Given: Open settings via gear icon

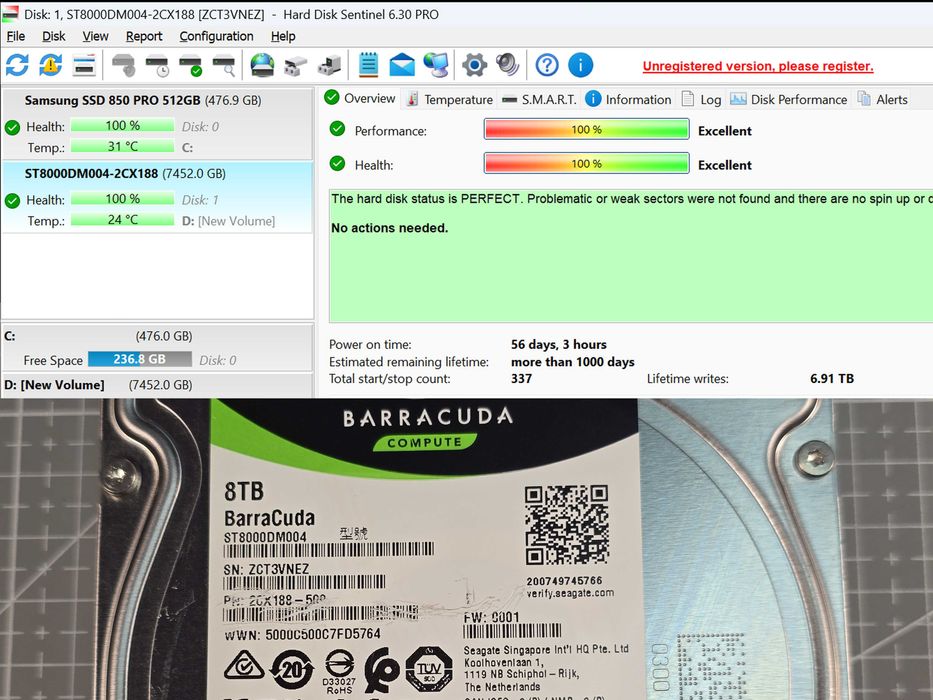Looking at the screenshot, I should click(x=474, y=65).
